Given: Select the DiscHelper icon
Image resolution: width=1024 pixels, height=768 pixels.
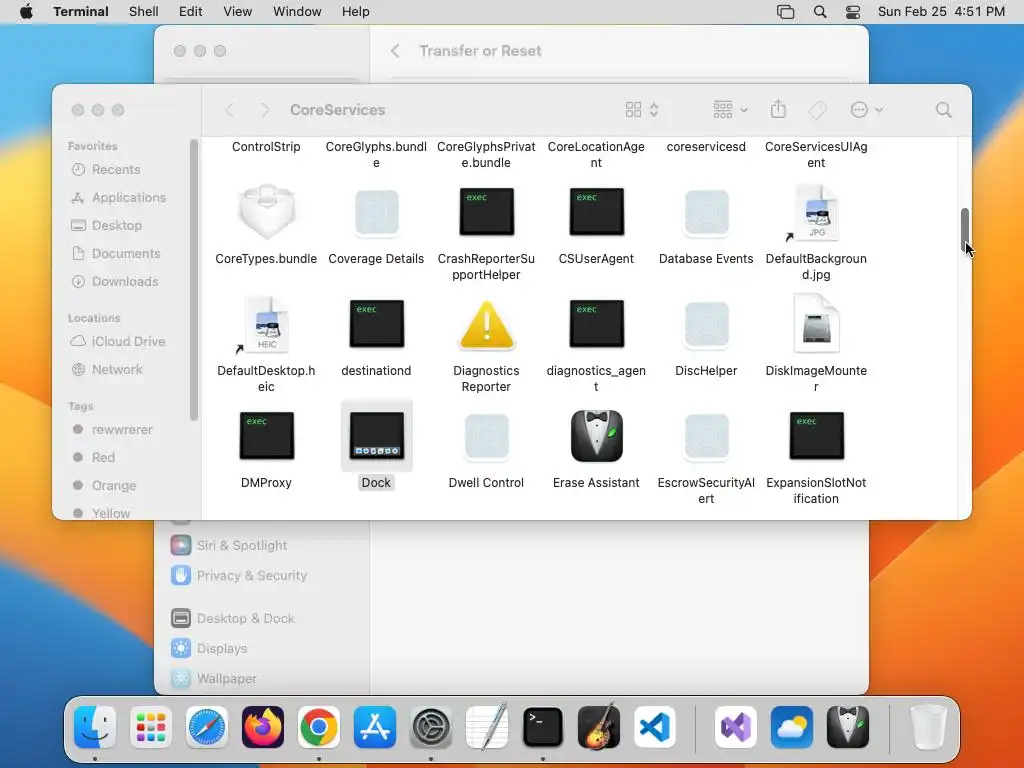Looking at the screenshot, I should click(706, 324).
